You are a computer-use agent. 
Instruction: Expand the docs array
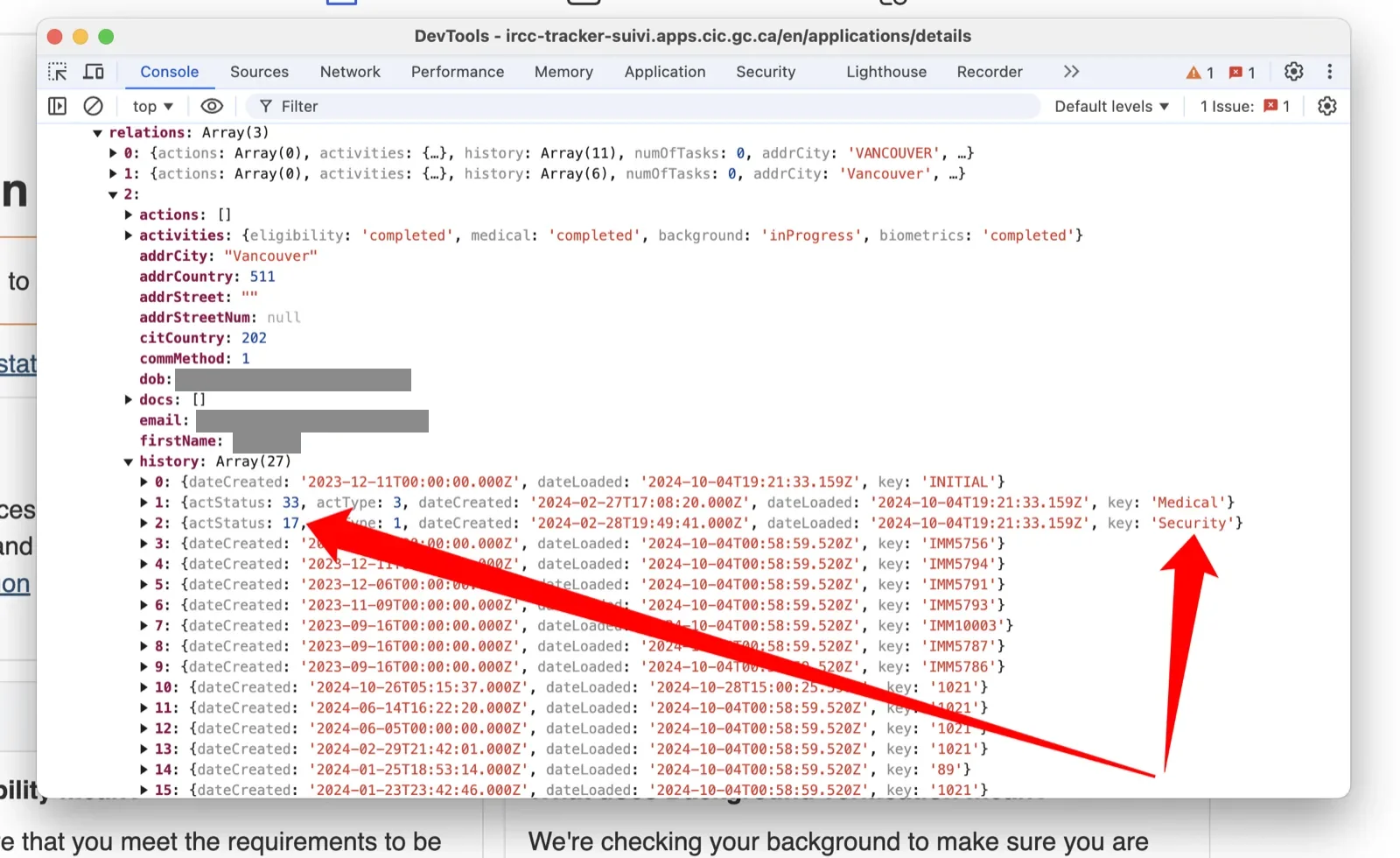(x=129, y=399)
